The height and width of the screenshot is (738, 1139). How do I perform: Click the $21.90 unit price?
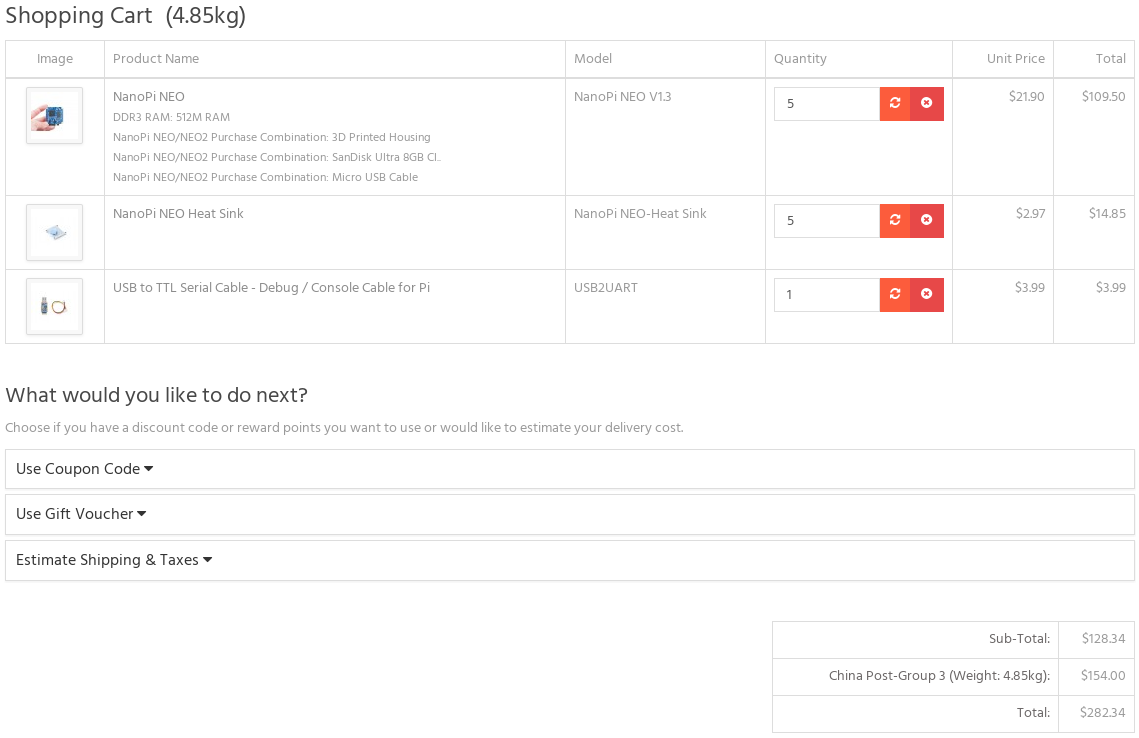coord(1026,97)
